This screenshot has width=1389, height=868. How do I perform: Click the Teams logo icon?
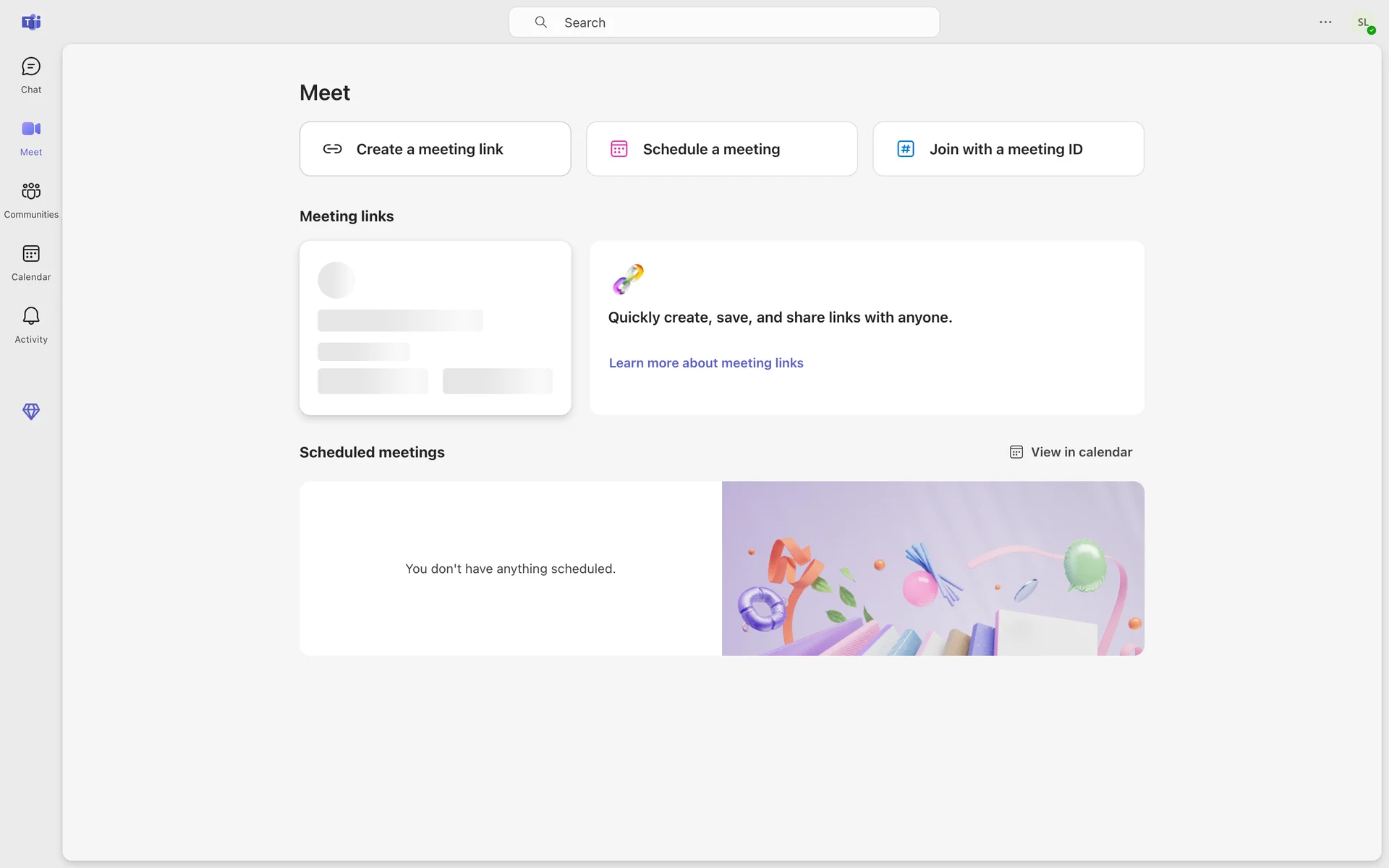(31, 22)
